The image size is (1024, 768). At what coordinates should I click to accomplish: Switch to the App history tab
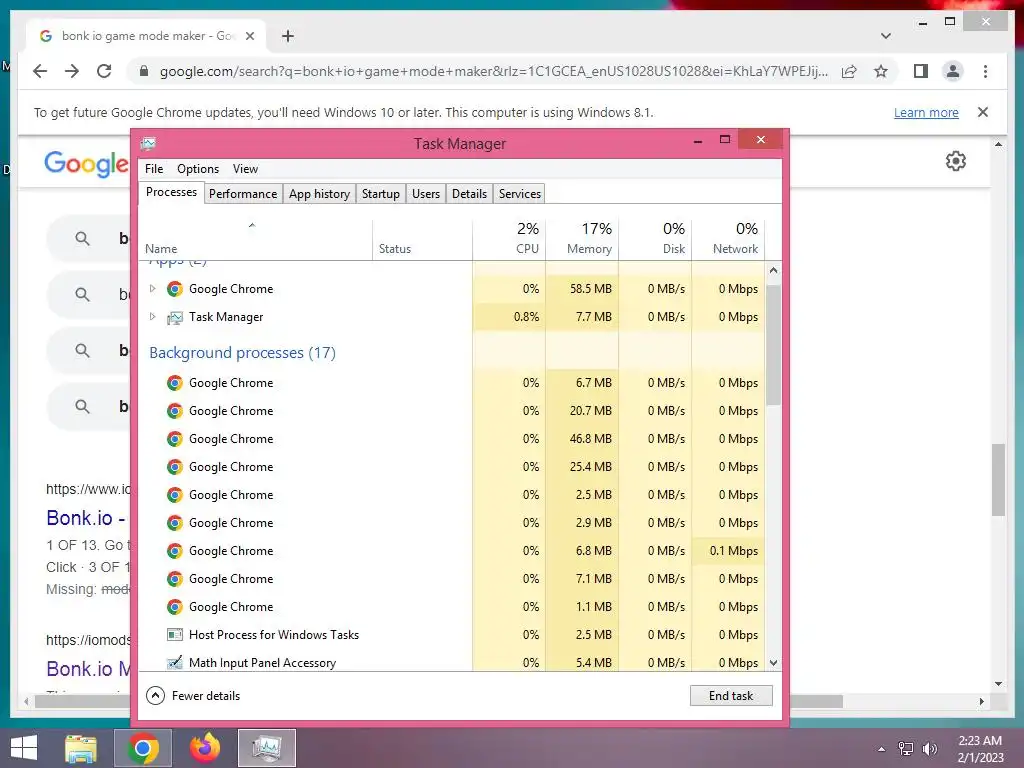point(319,194)
